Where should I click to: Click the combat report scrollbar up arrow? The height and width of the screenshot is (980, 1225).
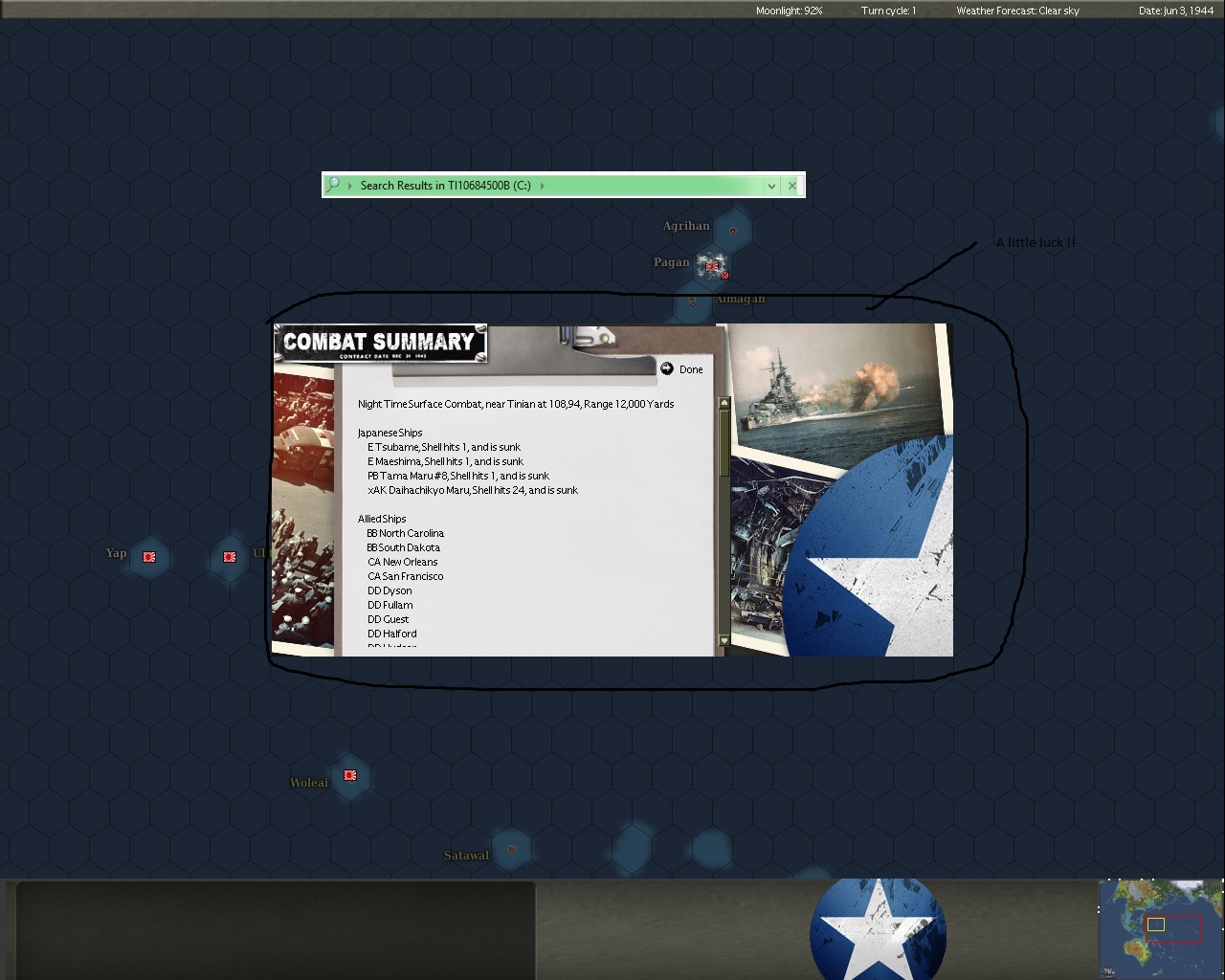point(724,402)
